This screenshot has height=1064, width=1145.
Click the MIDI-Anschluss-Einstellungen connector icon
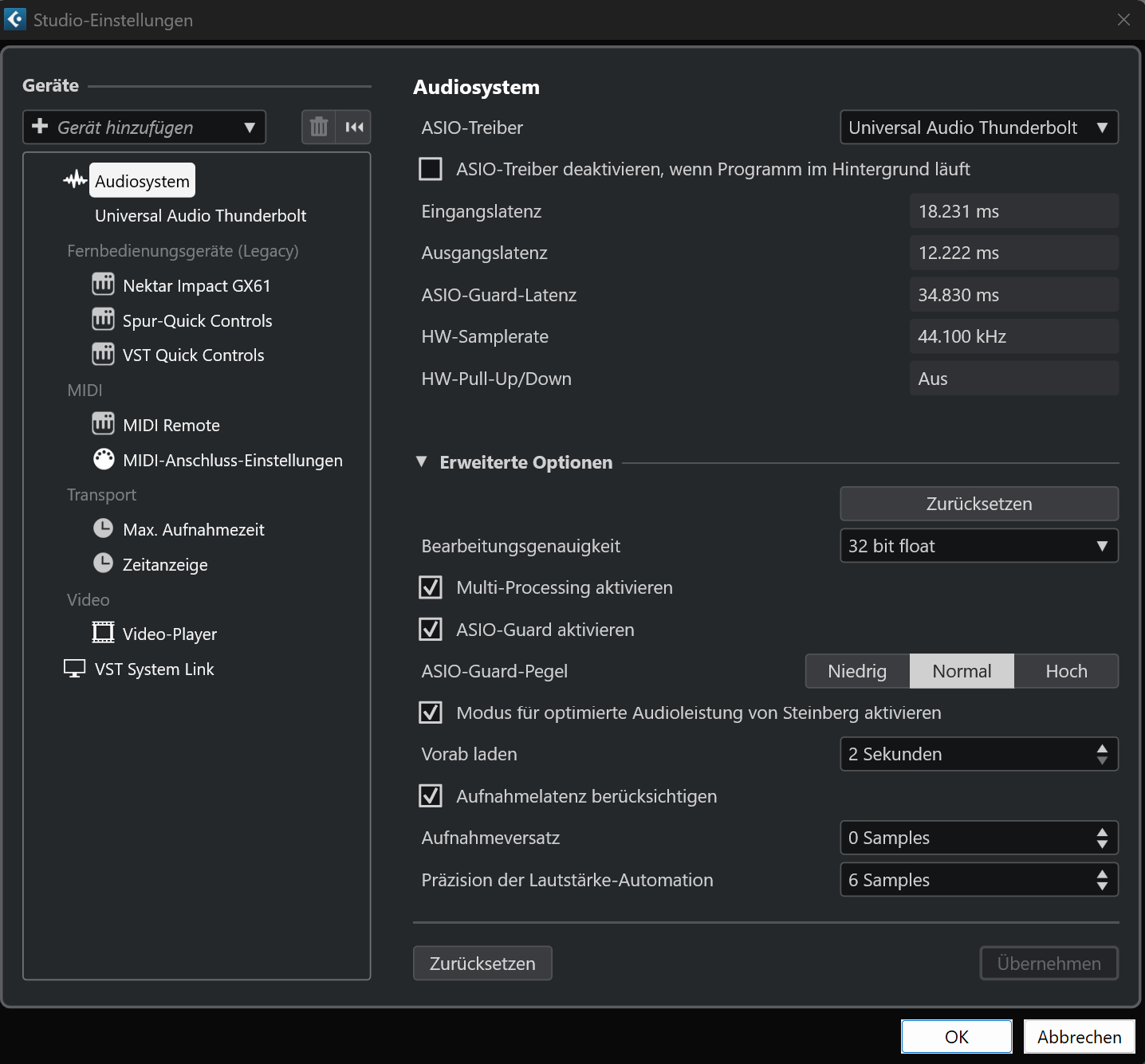coord(104,459)
